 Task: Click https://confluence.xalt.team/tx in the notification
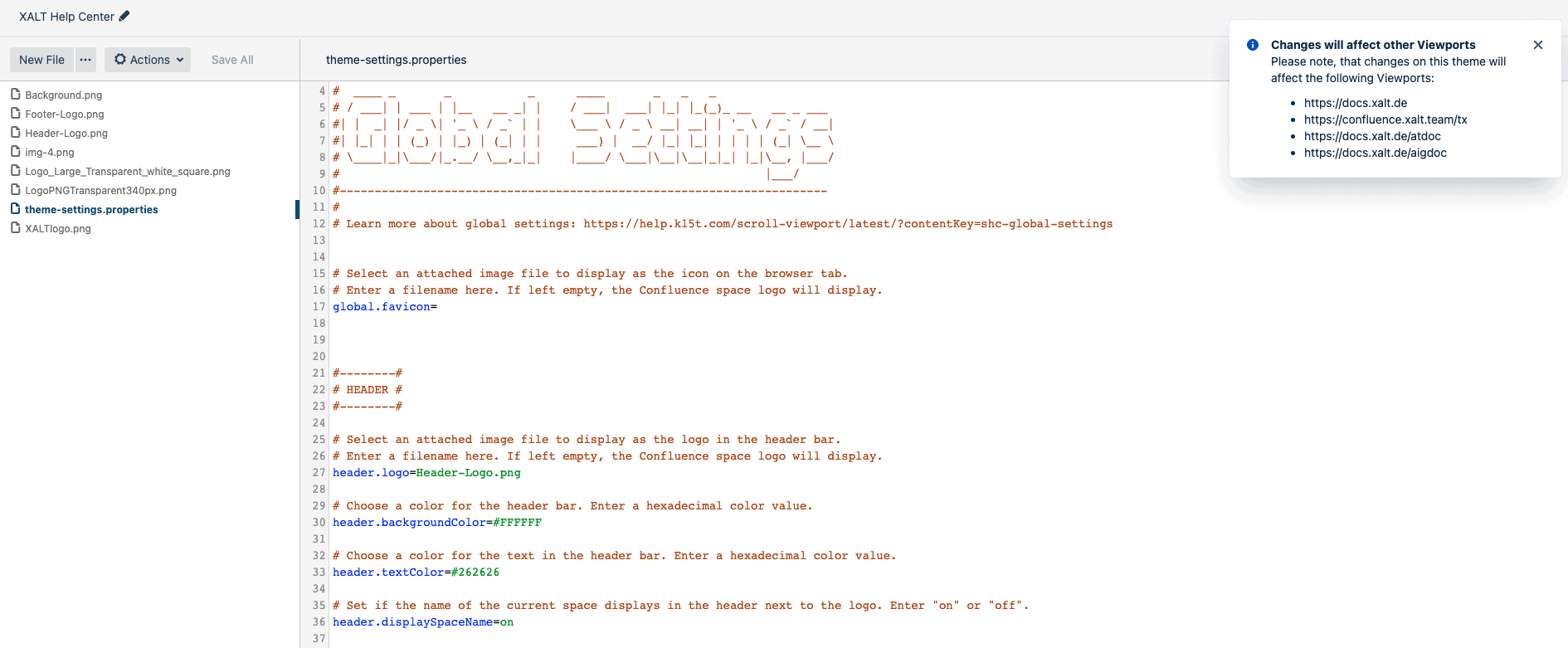pyautogui.click(x=1385, y=119)
